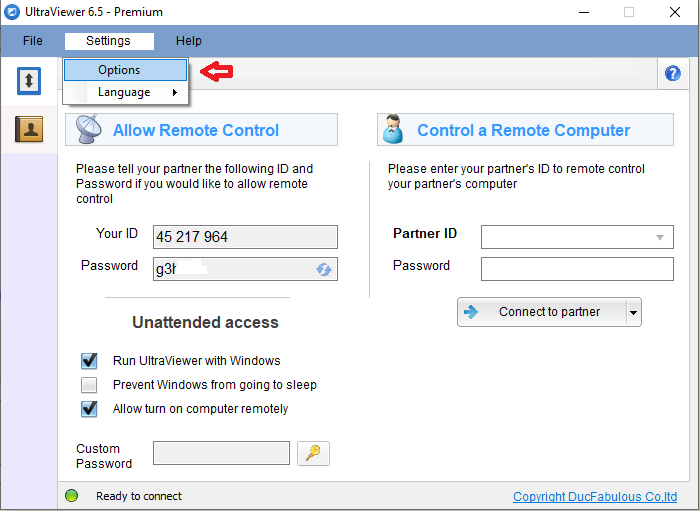The width and height of the screenshot is (700, 511).
Task: Expand the Partner ID dropdown list
Action: [660, 237]
